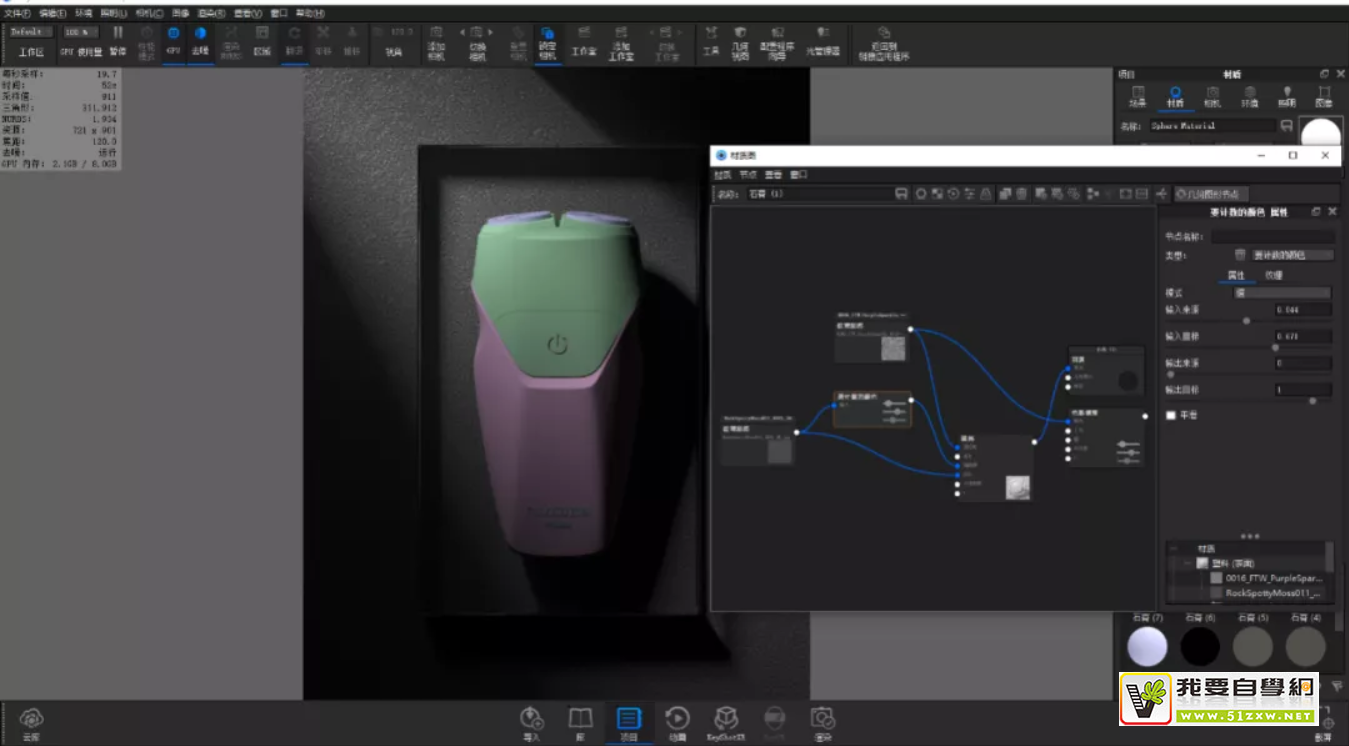Click the duplicate nodes icon in material graph toolbar
Image resolution: width=1349 pixels, height=746 pixels.
[1005, 194]
